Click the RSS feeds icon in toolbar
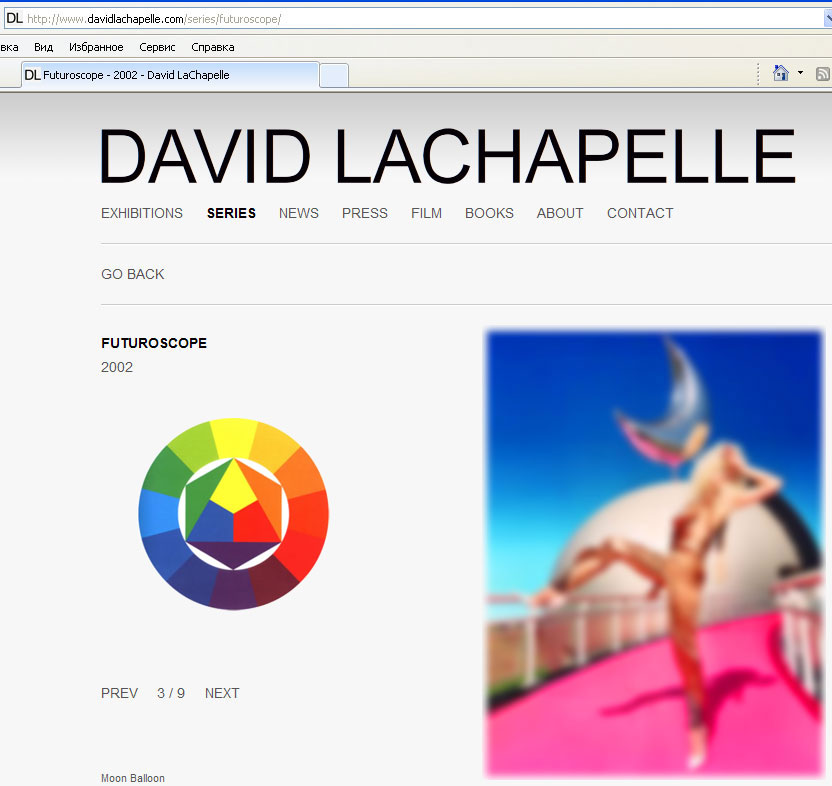The height and width of the screenshot is (786, 832). 824,74
